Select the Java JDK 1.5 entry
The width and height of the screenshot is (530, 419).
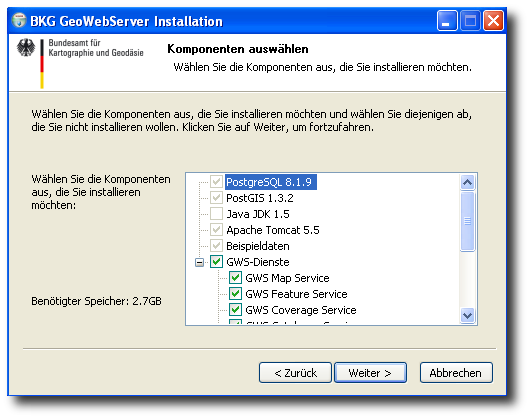point(258,214)
